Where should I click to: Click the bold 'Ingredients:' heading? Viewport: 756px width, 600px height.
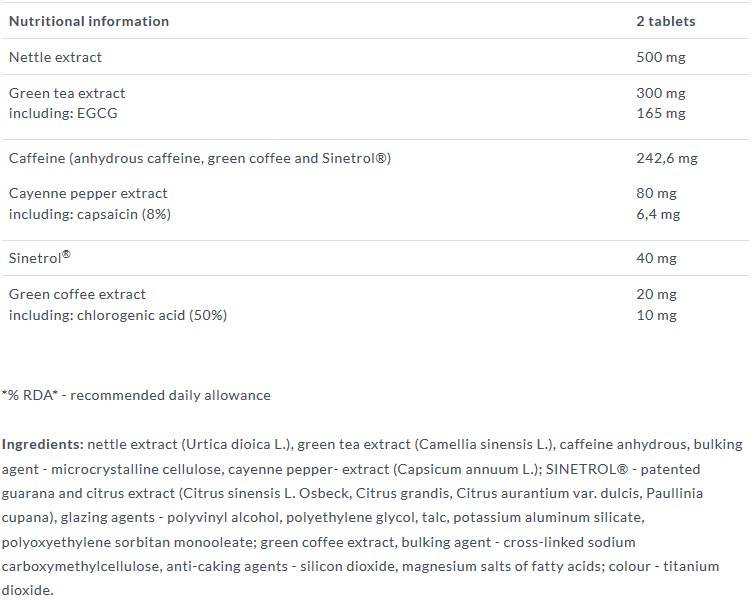(42, 444)
